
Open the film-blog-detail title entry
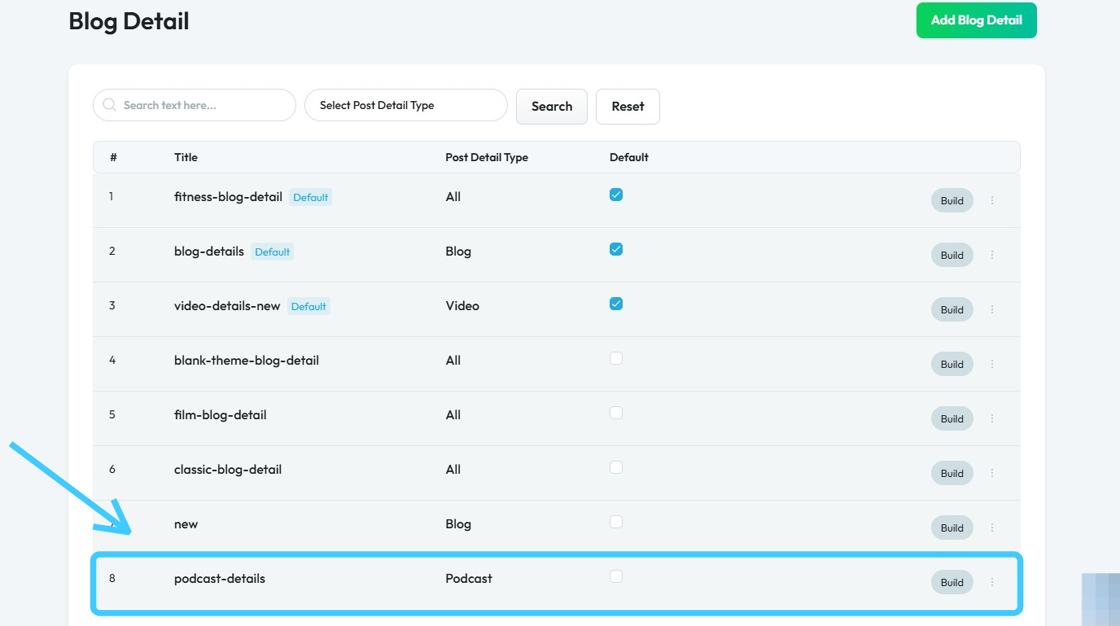click(x=220, y=415)
